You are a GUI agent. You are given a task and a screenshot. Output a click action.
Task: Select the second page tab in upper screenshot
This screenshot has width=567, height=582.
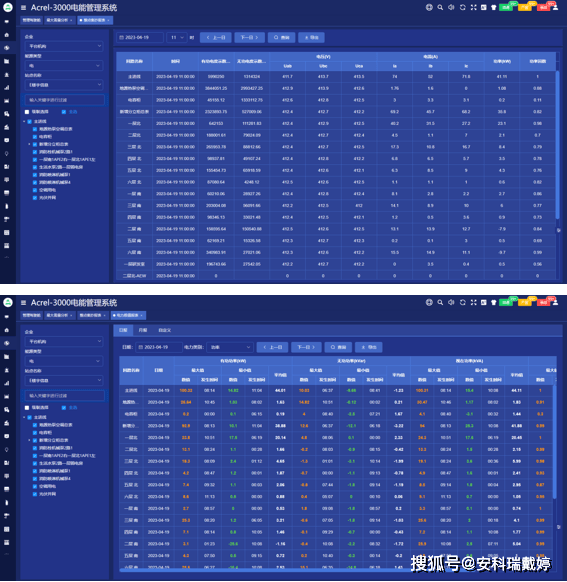[x=59, y=20]
